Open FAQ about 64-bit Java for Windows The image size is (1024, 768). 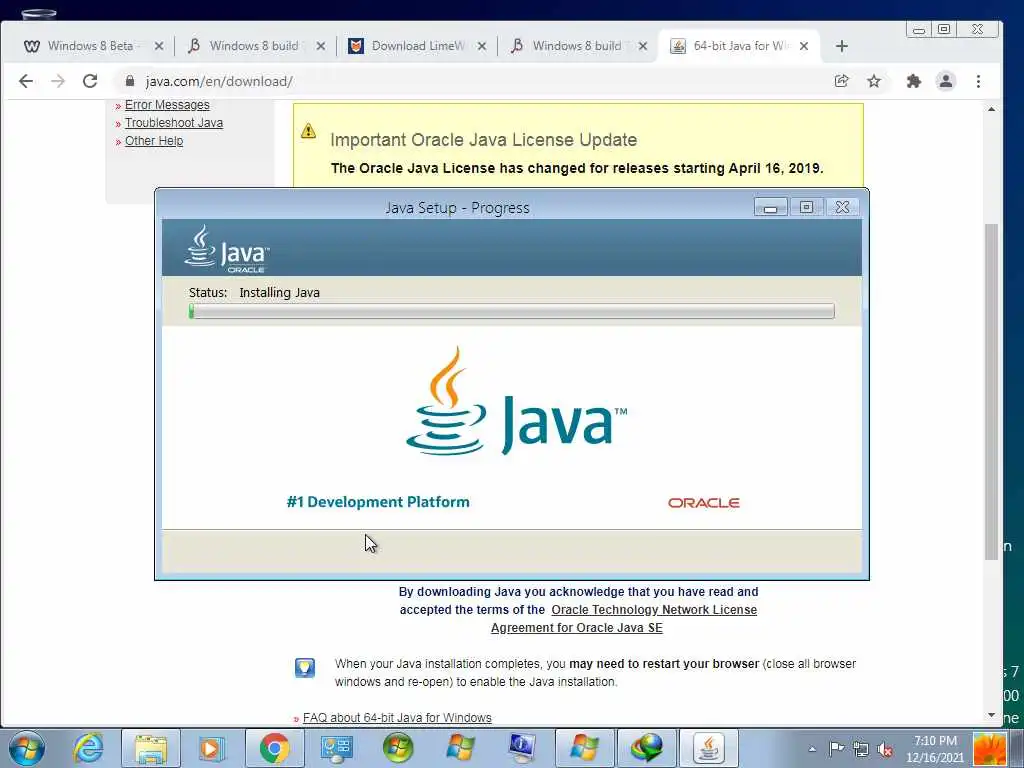coord(397,718)
